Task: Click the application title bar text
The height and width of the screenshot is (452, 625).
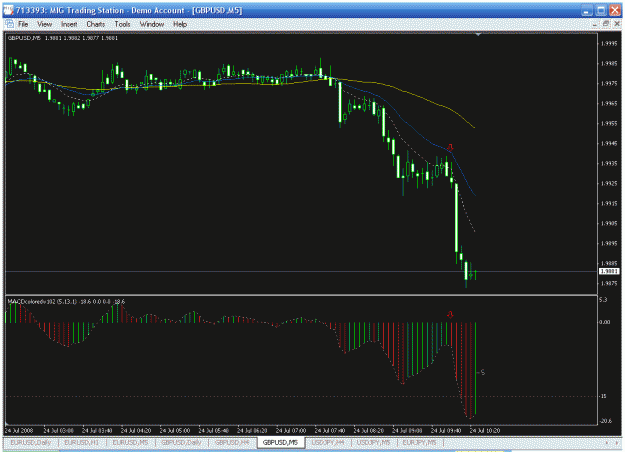Action: [x=129, y=10]
